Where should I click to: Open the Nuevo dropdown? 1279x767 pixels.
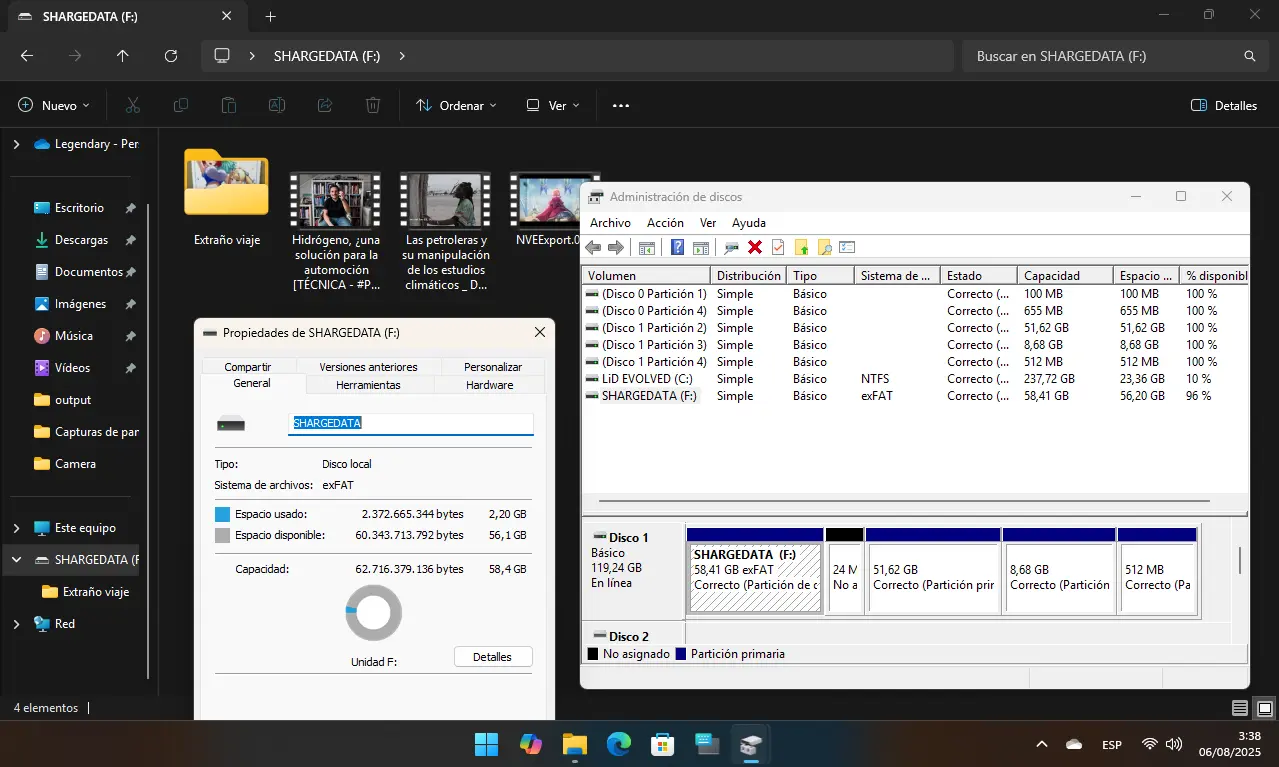[x=55, y=105]
